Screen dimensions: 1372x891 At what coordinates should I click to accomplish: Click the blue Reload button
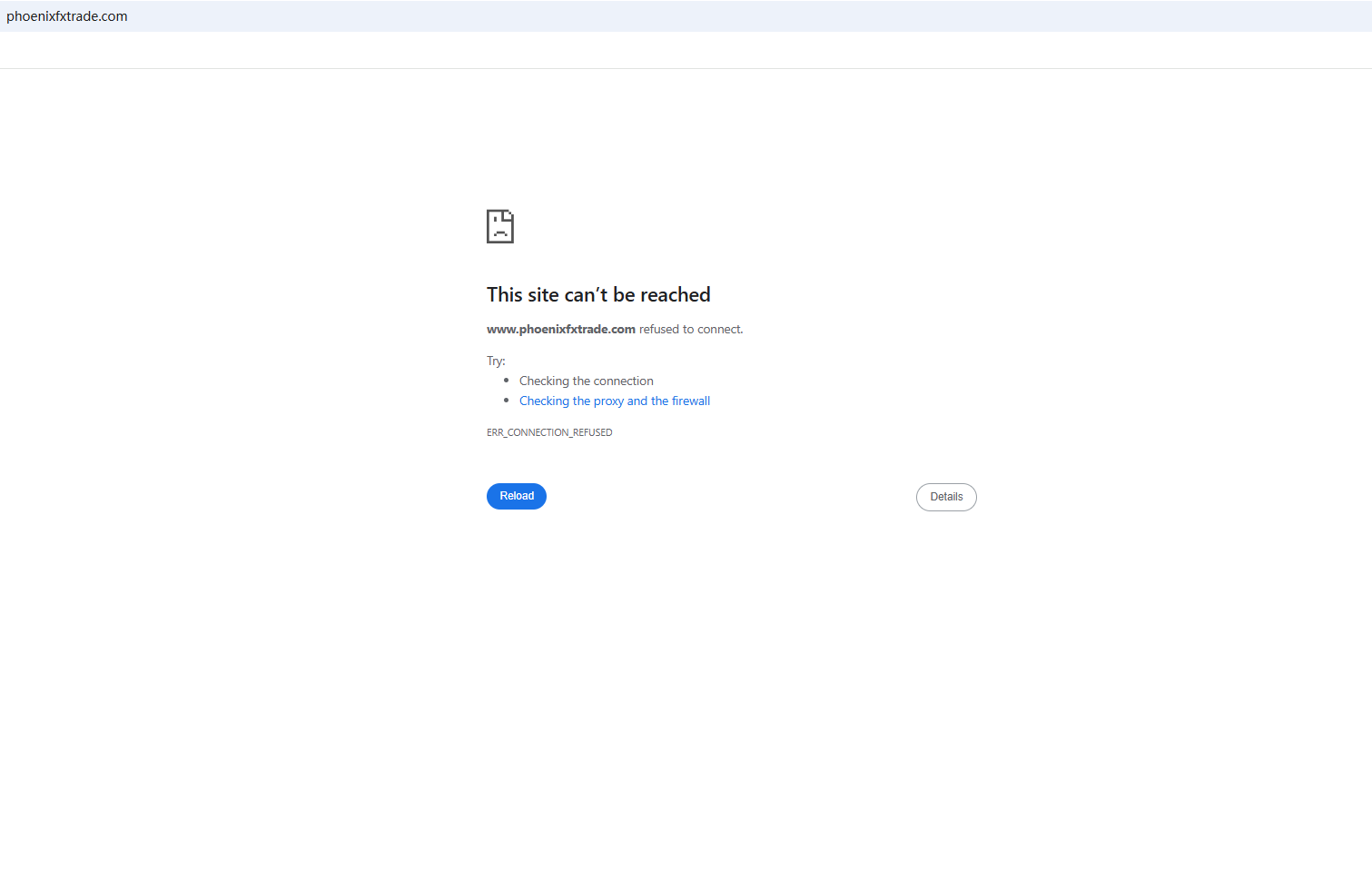coord(517,496)
